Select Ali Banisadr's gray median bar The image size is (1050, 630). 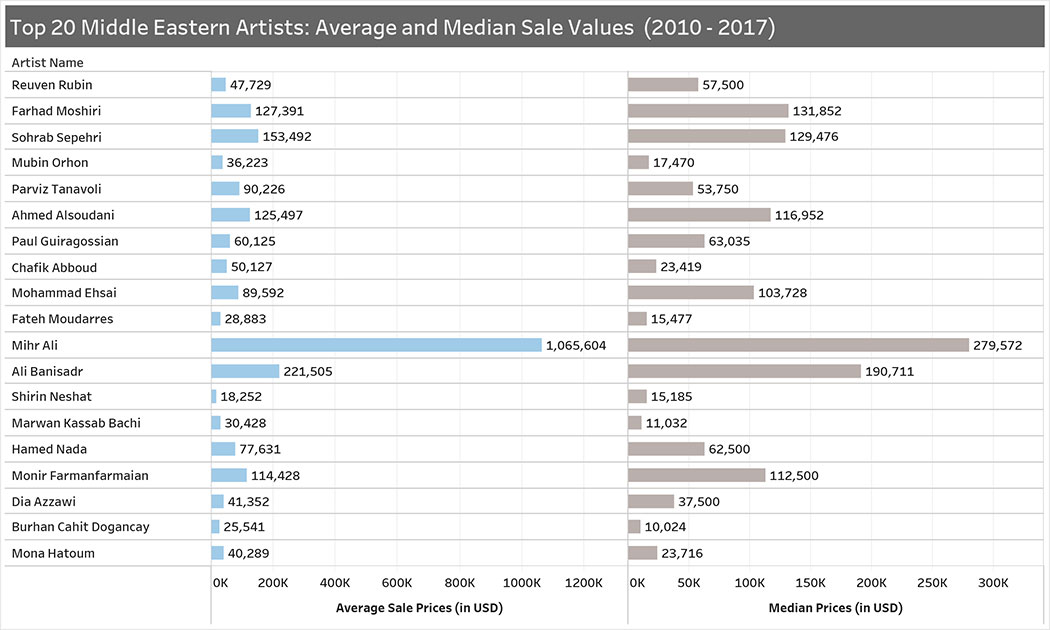(x=744, y=371)
